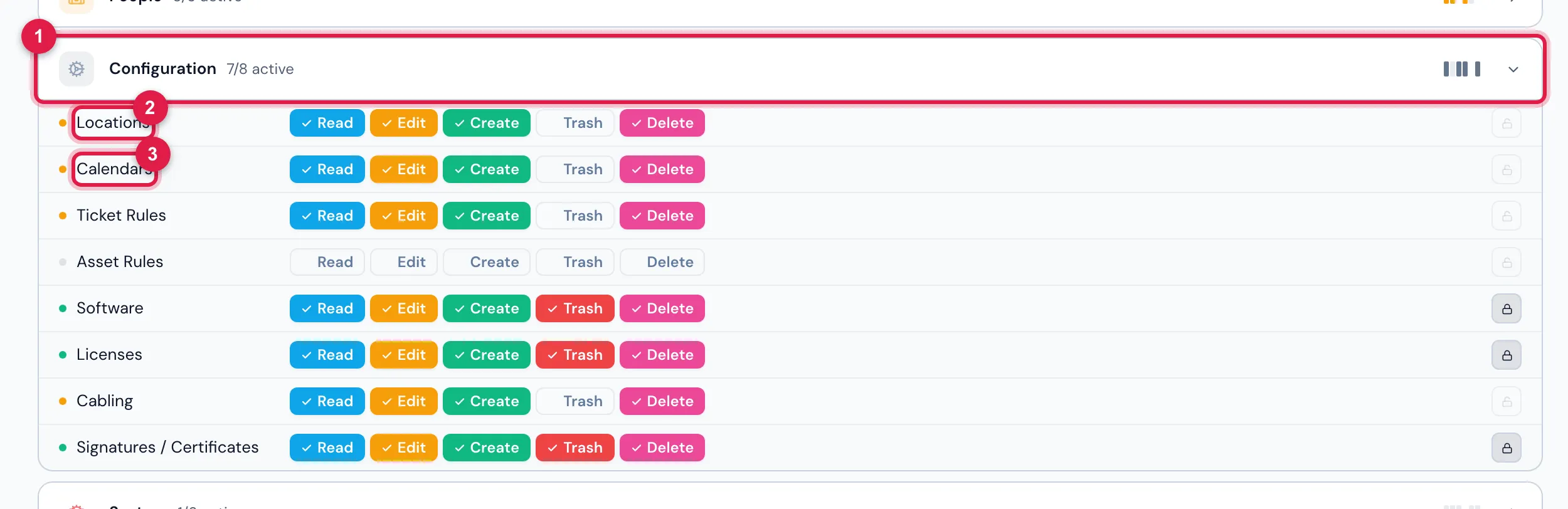The width and height of the screenshot is (1568, 509).
Task: Click the "7/8 active" count text
Action: (x=260, y=69)
